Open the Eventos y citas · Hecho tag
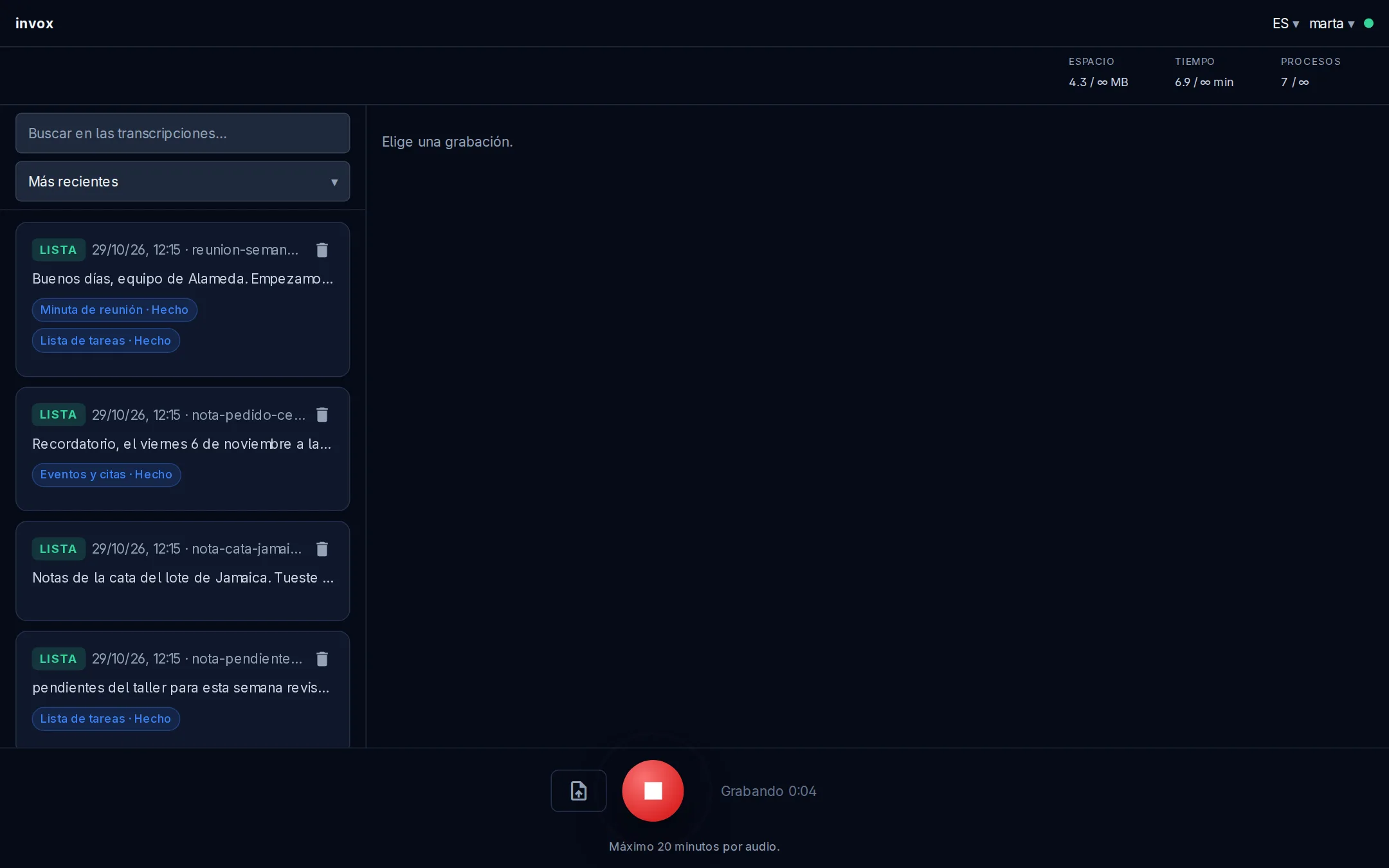The width and height of the screenshot is (1389, 868). tap(106, 475)
